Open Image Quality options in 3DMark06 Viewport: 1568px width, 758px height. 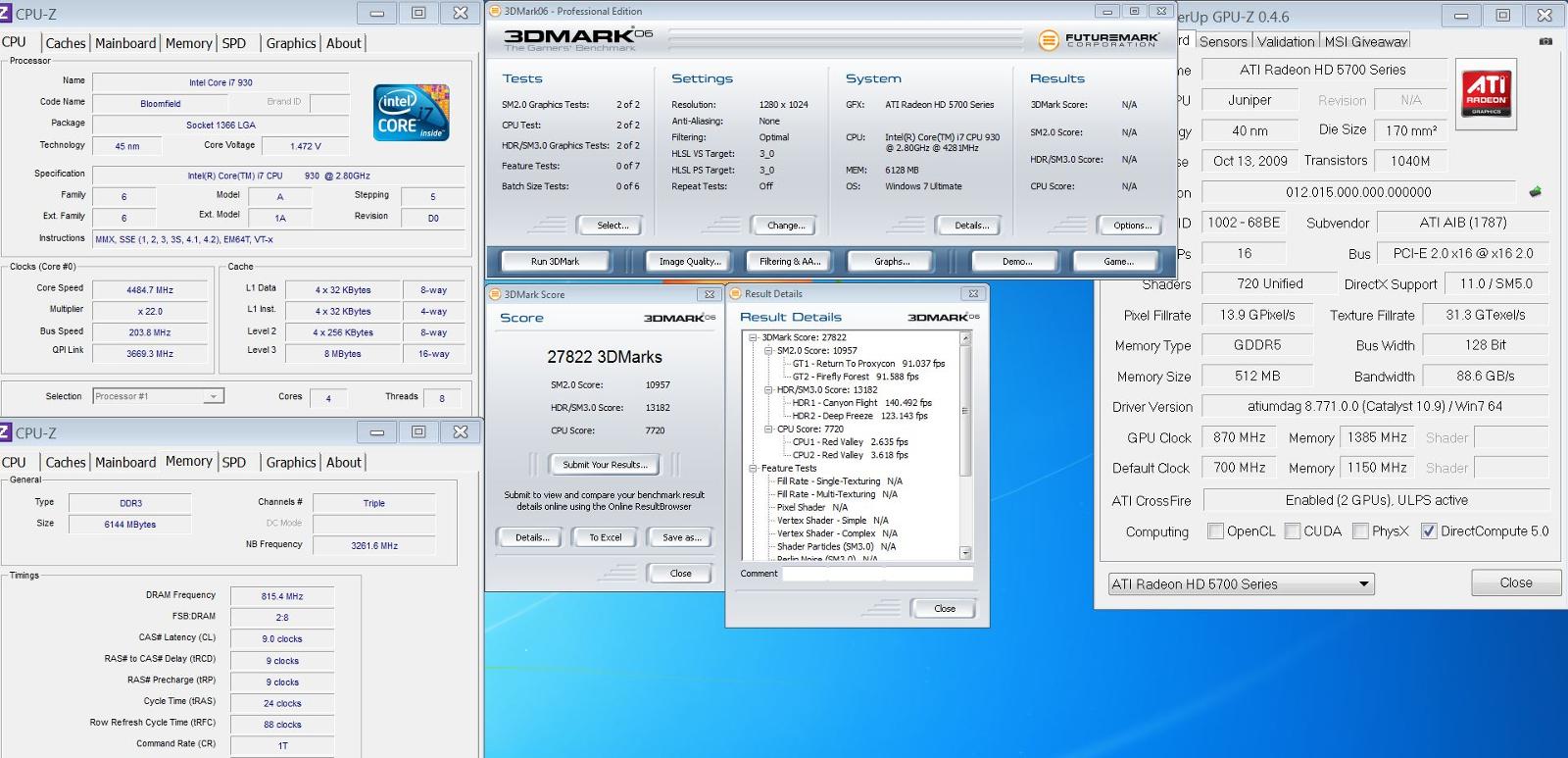tap(689, 262)
